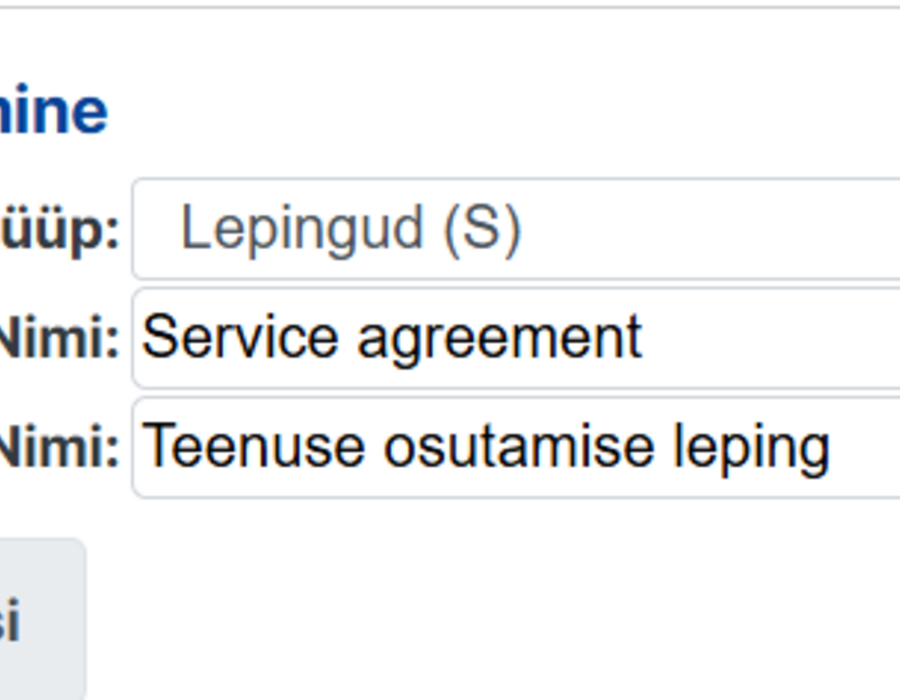The width and height of the screenshot is (900, 700).
Task: Click blank area right of "(S)" in dropdown
Action: tap(709, 229)
